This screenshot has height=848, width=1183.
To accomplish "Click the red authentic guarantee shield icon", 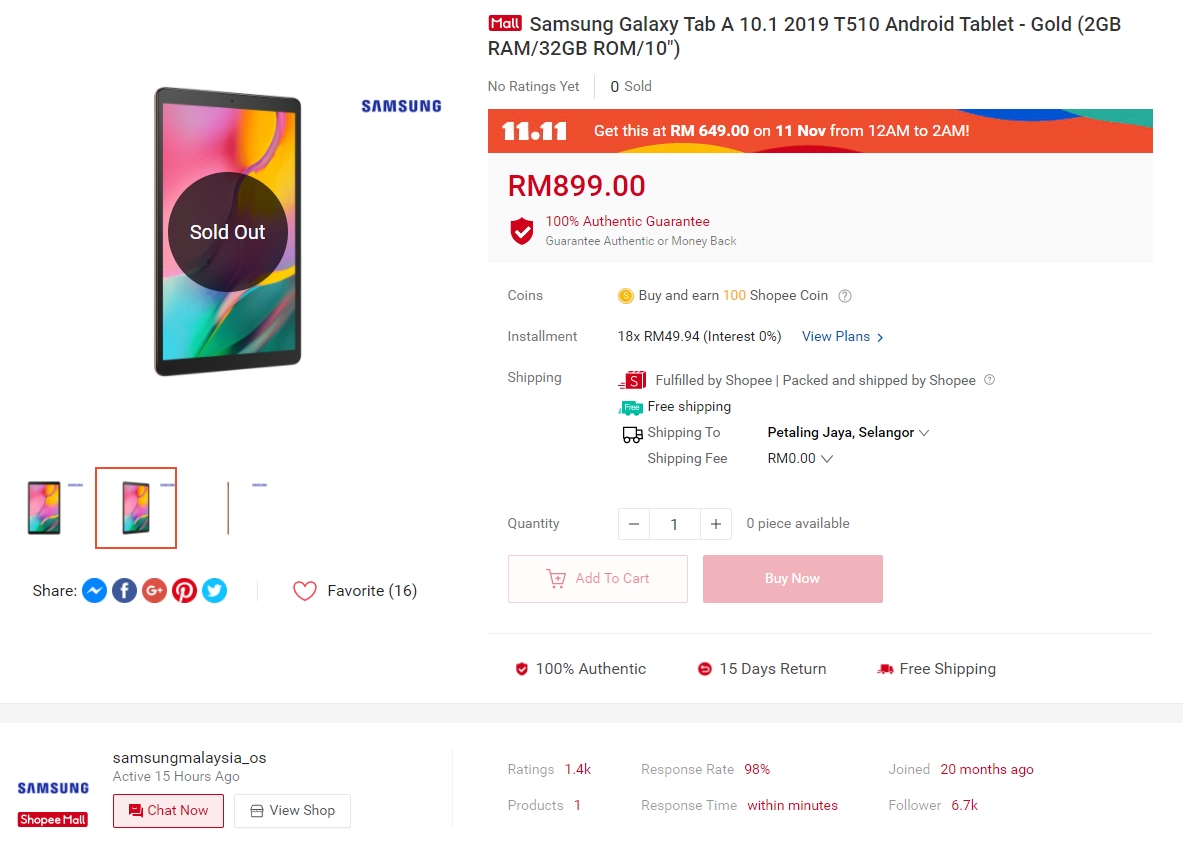I will [522, 231].
